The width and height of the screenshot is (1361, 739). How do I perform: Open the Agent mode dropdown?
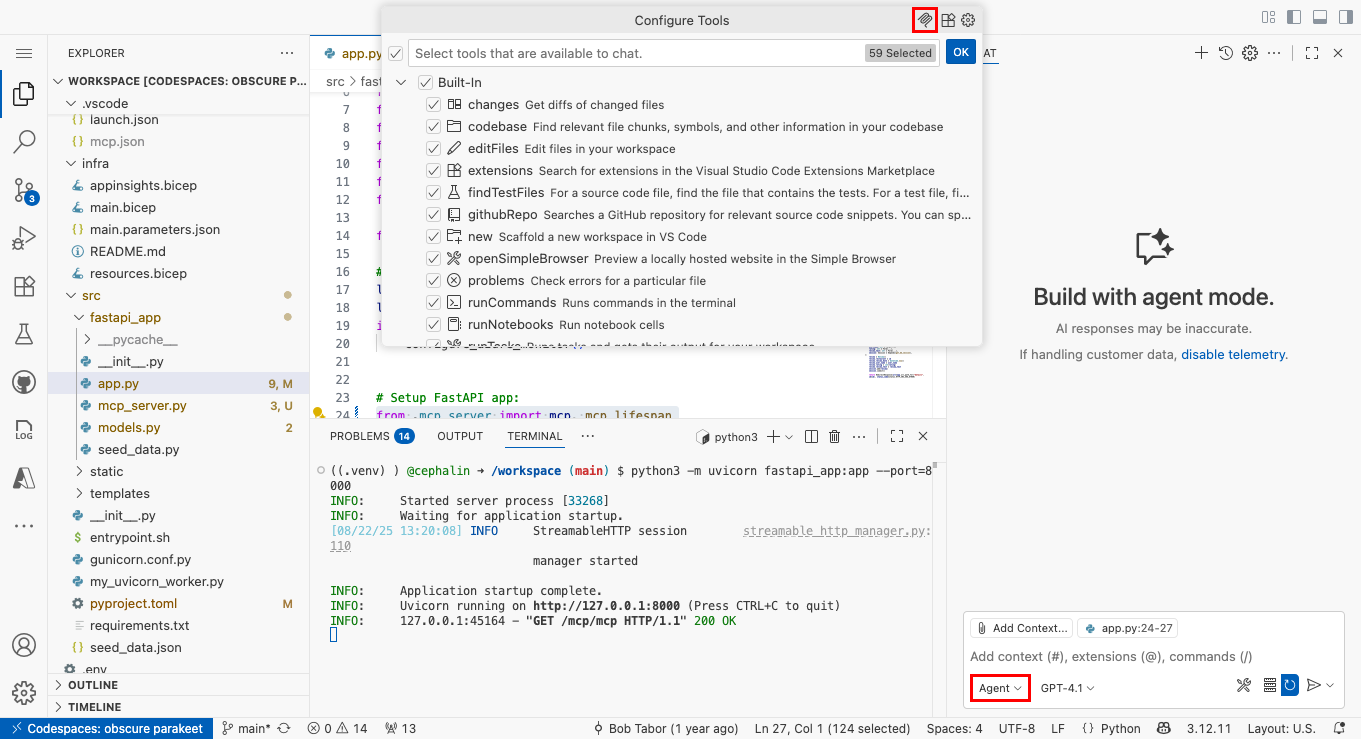(x=999, y=687)
